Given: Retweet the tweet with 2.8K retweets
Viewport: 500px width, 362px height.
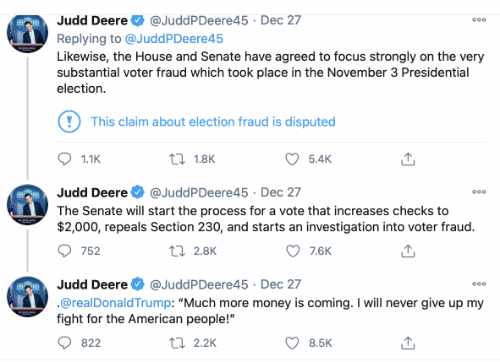Looking at the screenshot, I should pyautogui.click(x=177, y=251).
